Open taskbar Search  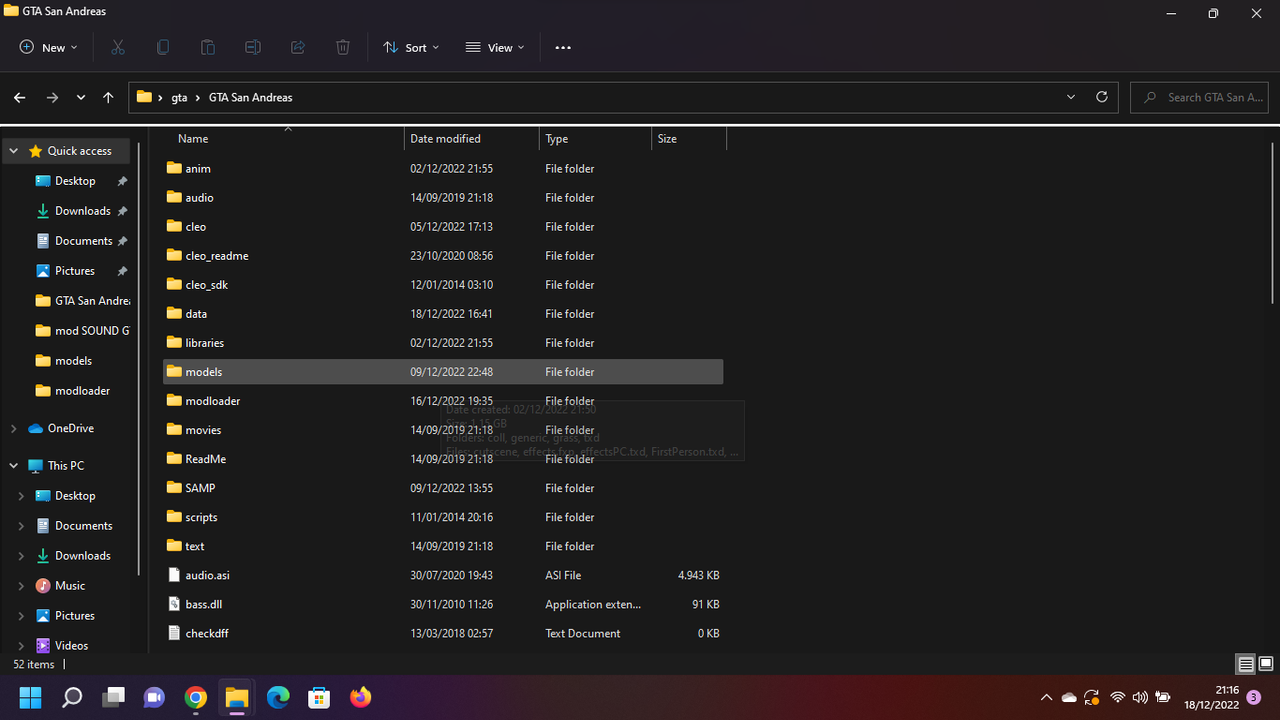click(72, 697)
